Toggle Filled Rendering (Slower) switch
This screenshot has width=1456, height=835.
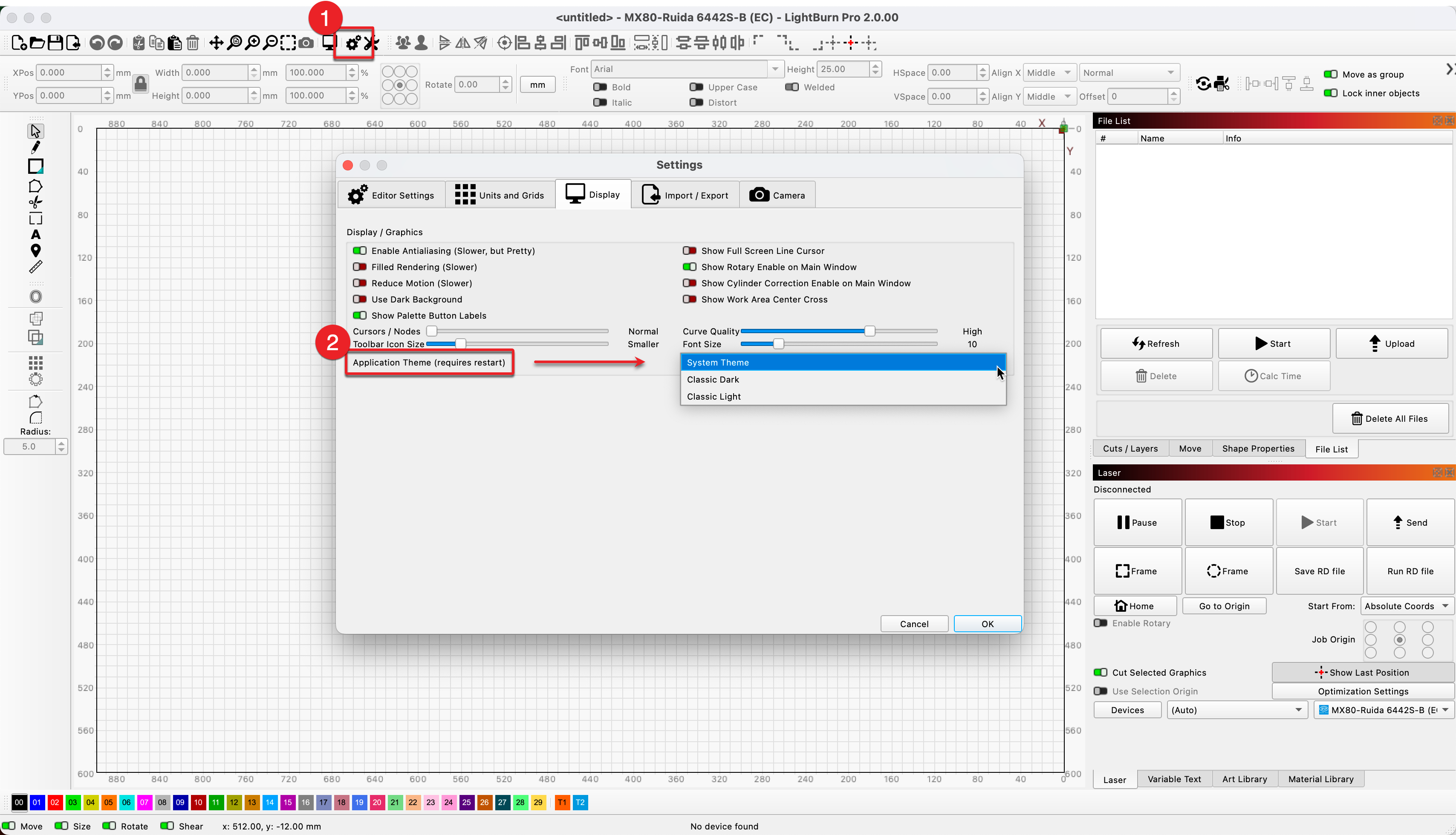pos(360,267)
